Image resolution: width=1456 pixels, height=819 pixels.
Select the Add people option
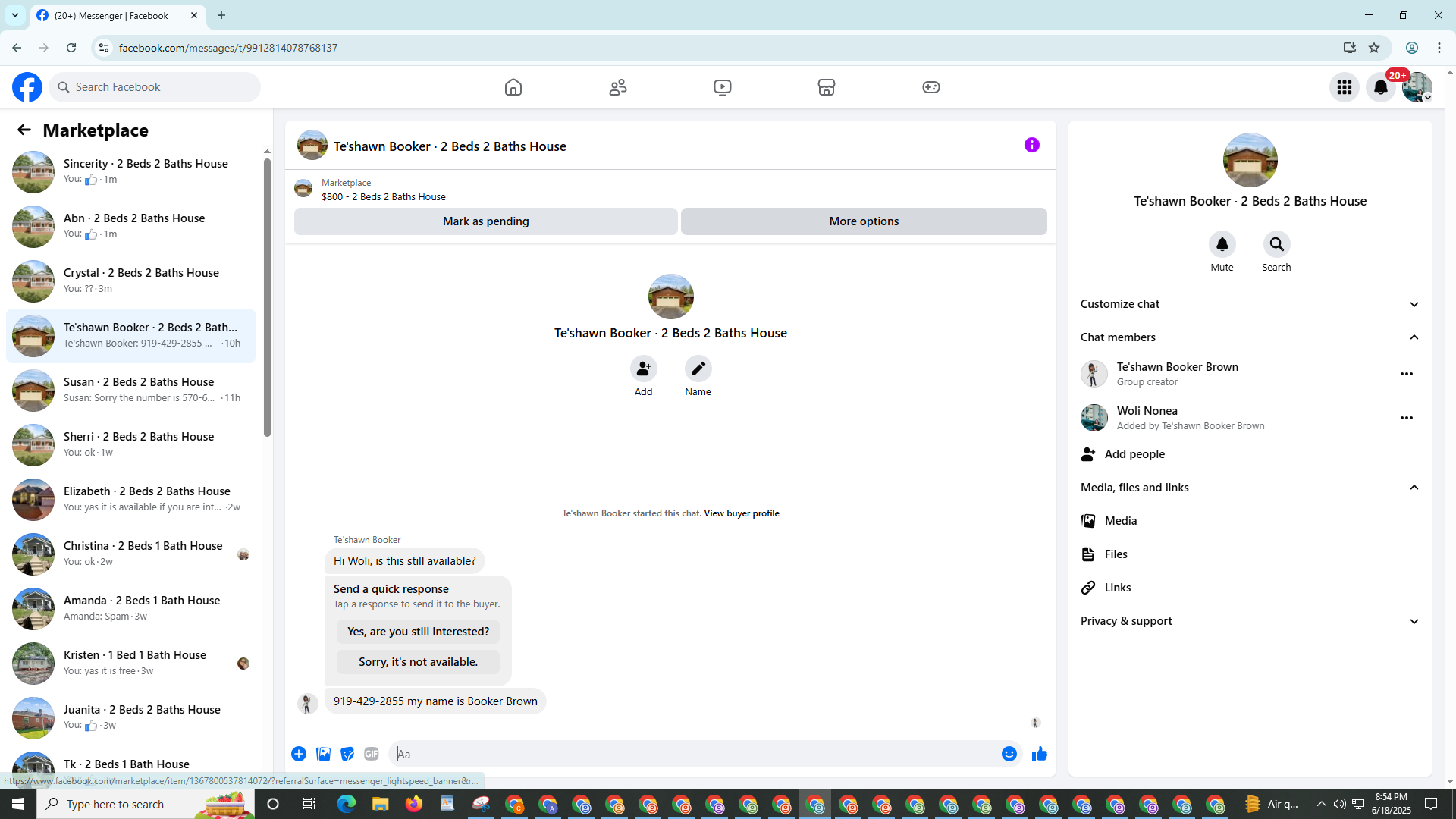1250,454
